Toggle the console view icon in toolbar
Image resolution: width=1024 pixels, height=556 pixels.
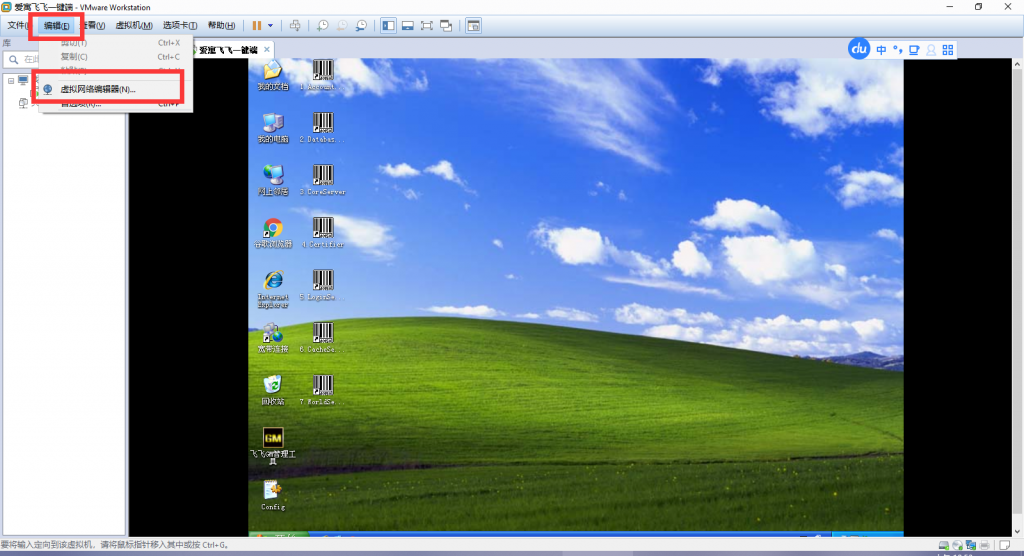pyautogui.click(x=473, y=25)
